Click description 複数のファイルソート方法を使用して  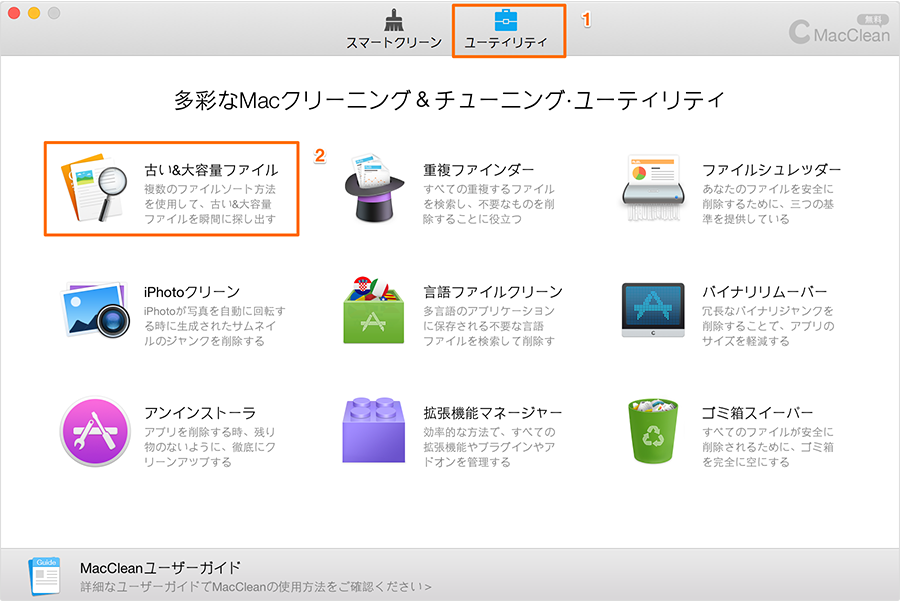pyautogui.click(x=210, y=204)
